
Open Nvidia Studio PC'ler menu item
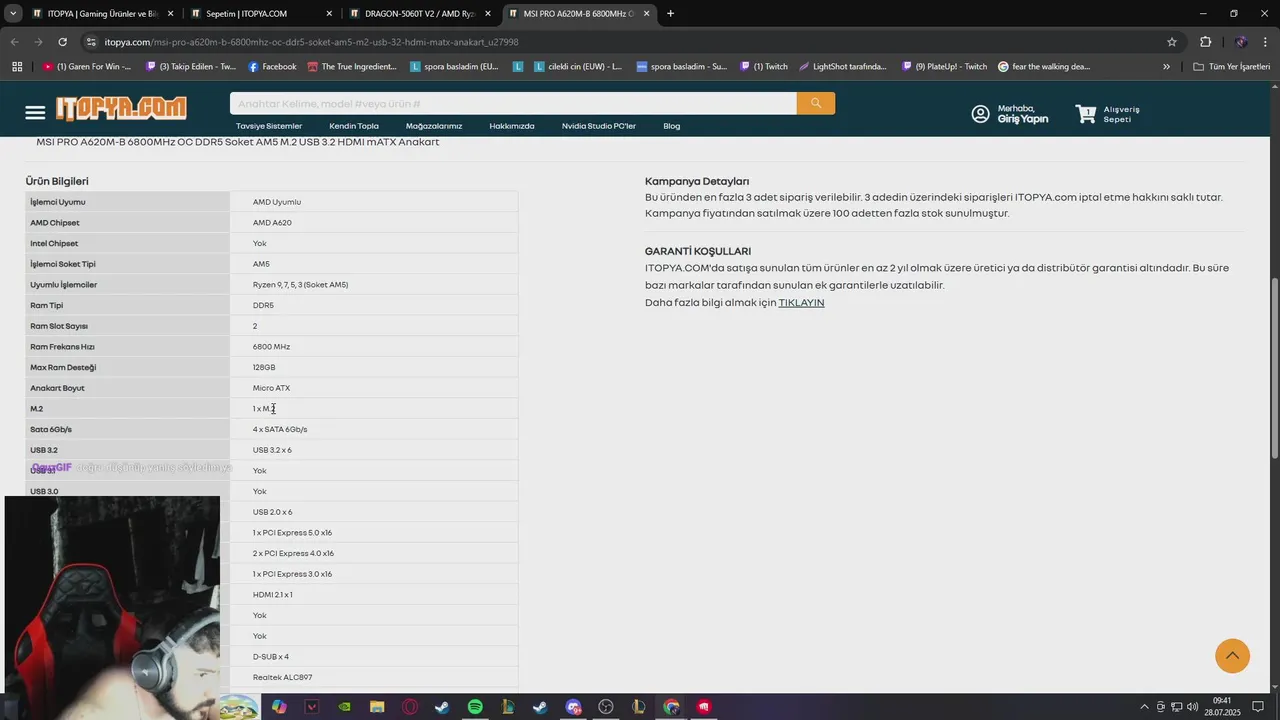599,126
